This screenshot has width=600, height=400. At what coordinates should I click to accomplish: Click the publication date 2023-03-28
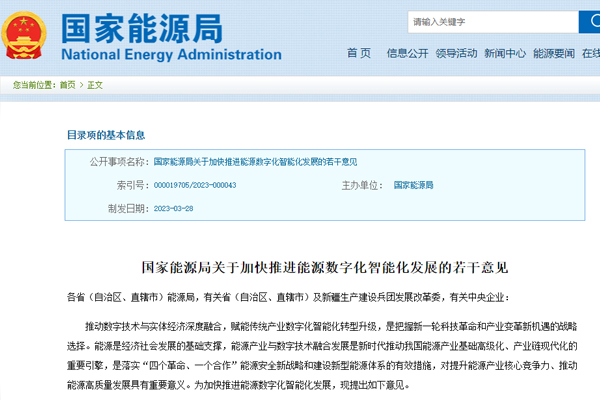pyautogui.click(x=173, y=208)
